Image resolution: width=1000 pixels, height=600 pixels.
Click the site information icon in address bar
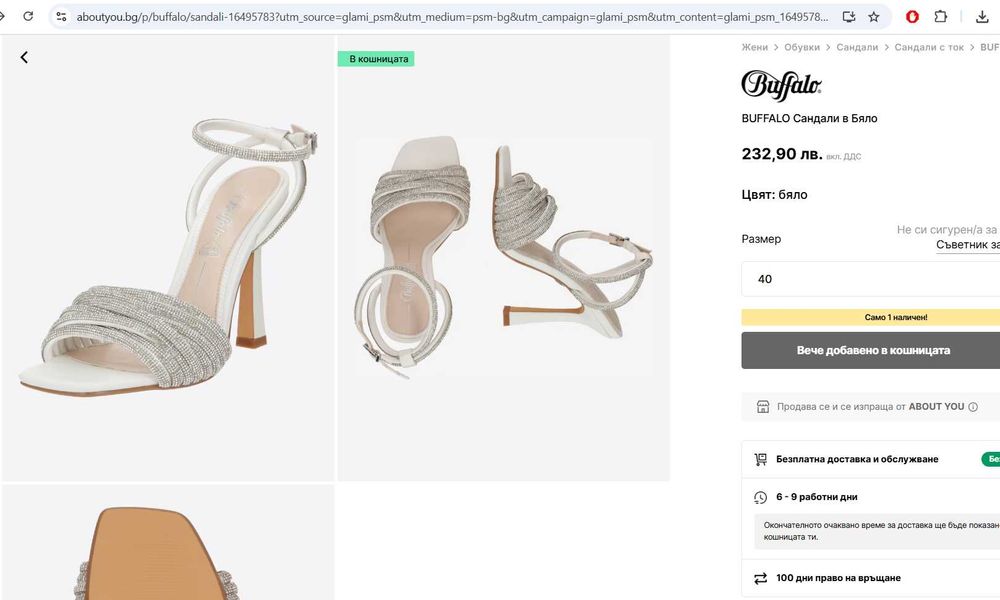click(61, 17)
